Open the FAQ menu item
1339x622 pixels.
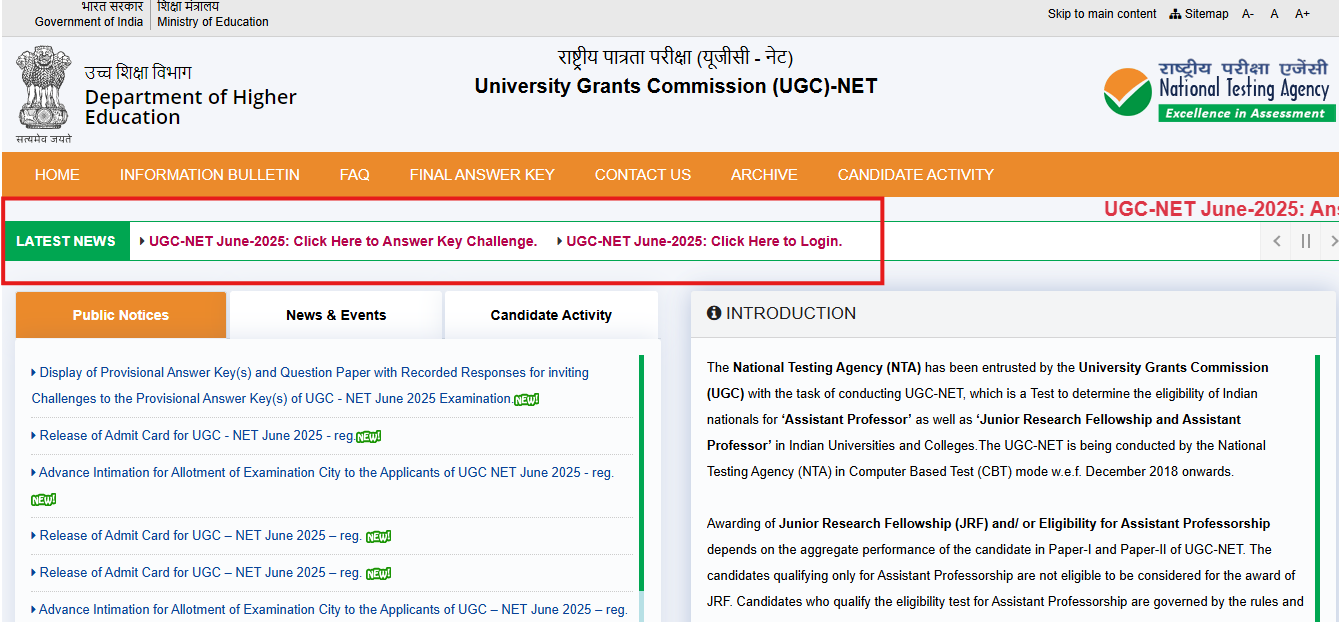click(x=354, y=175)
